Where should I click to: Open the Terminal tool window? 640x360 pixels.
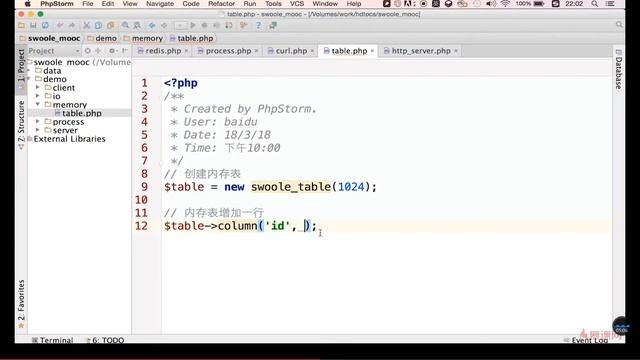(x=53, y=340)
